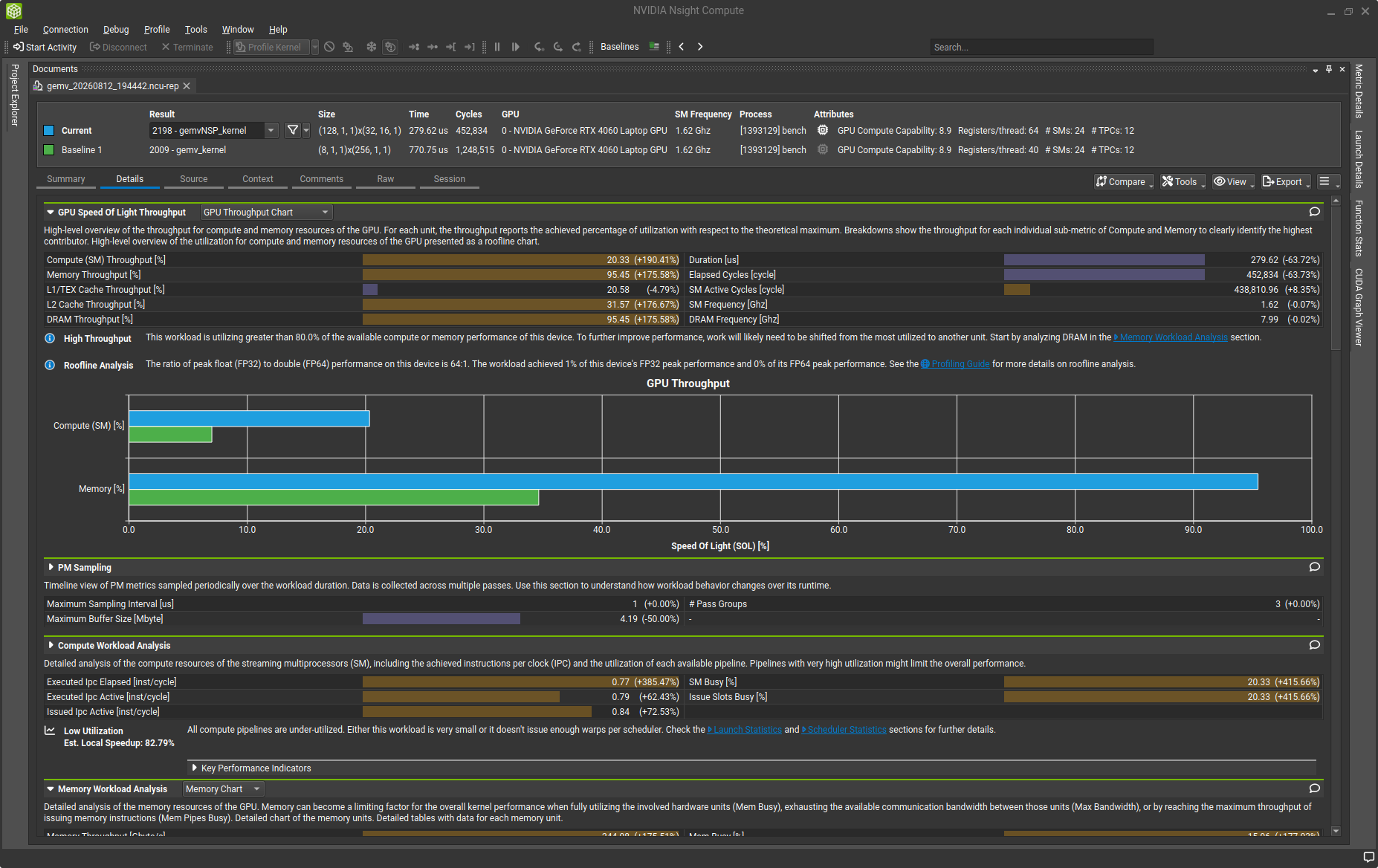Click the step into toolbar icon
Image resolution: width=1378 pixels, height=868 pixels.
[540, 47]
